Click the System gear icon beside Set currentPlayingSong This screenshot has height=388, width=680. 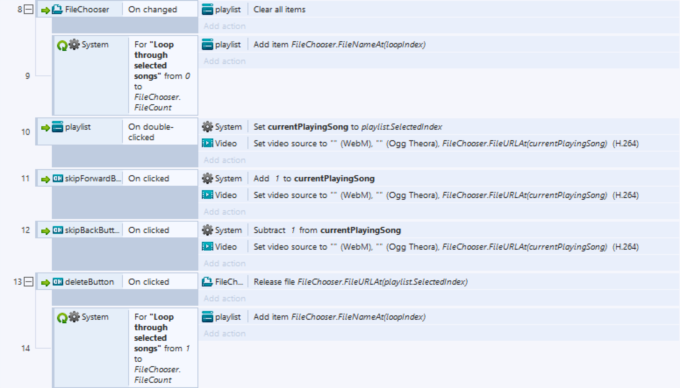click(208, 127)
